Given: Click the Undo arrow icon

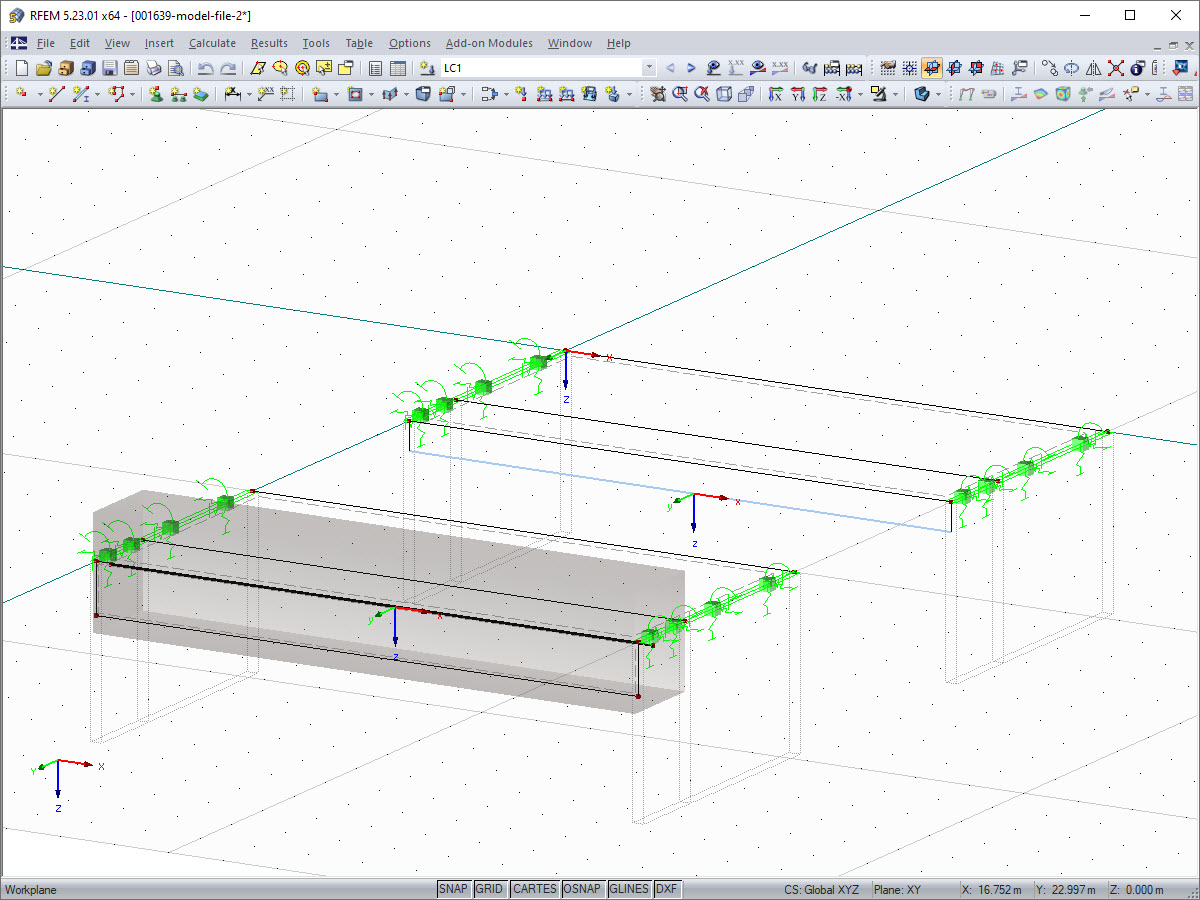Looking at the screenshot, I should coord(205,69).
